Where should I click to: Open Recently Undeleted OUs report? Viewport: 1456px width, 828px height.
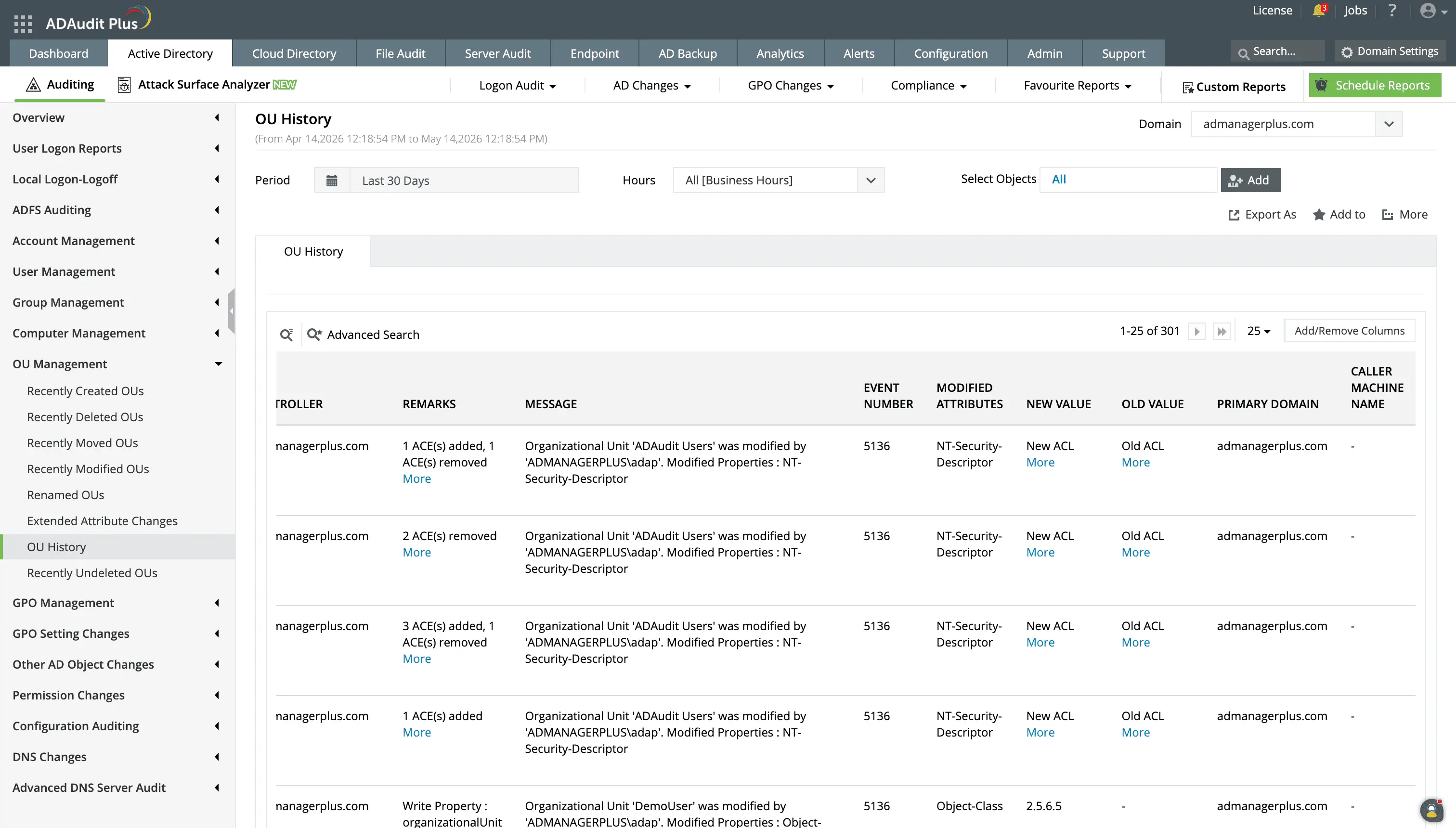(92, 573)
